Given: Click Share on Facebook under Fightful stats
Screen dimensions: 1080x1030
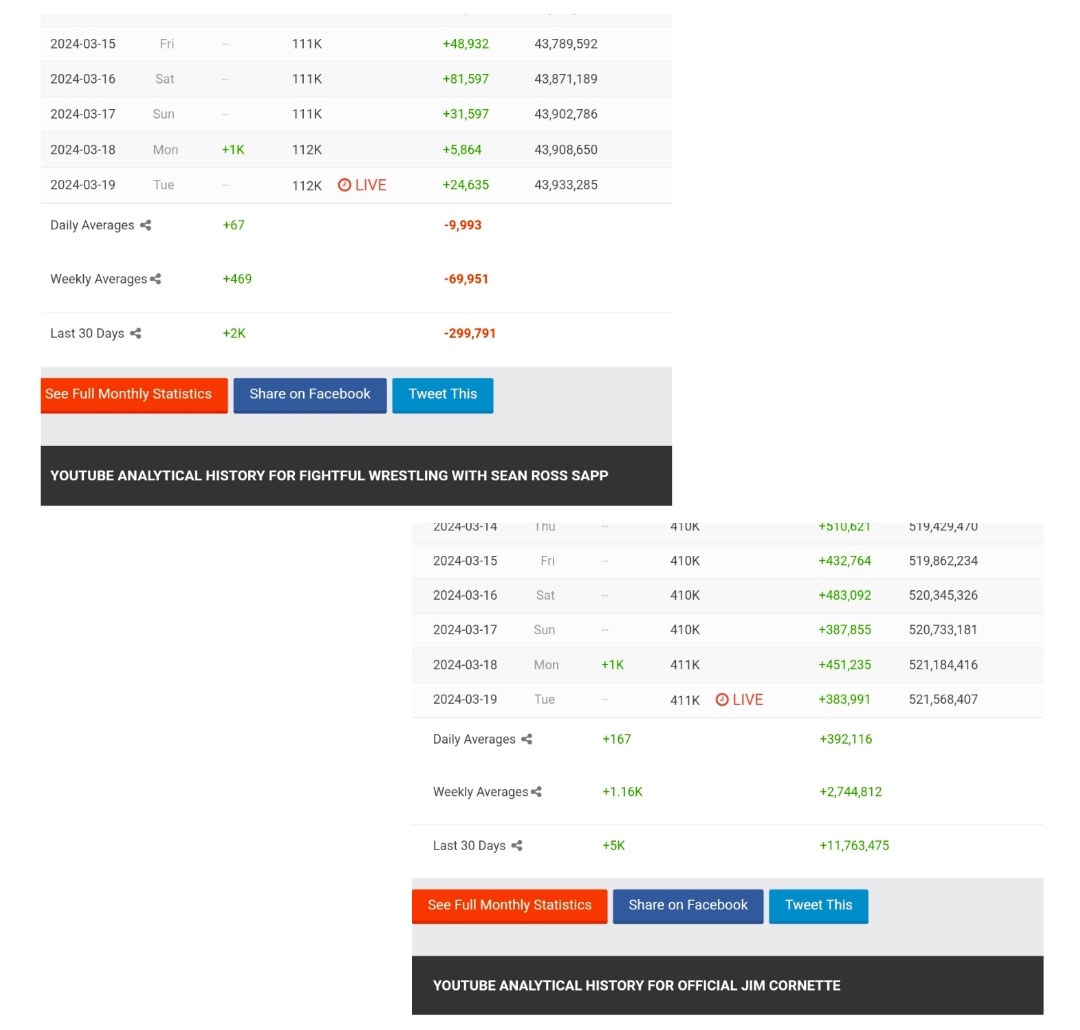Looking at the screenshot, I should [x=310, y=394].
